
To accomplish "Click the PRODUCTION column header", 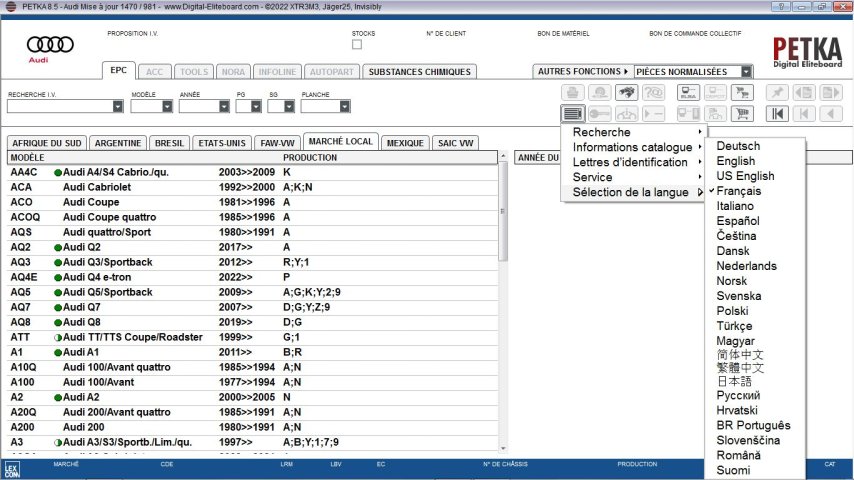I will [310, 157].
